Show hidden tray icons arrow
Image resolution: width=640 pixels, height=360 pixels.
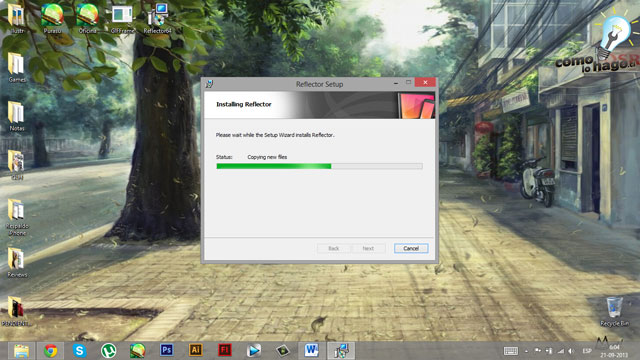(x=527, y=351)
